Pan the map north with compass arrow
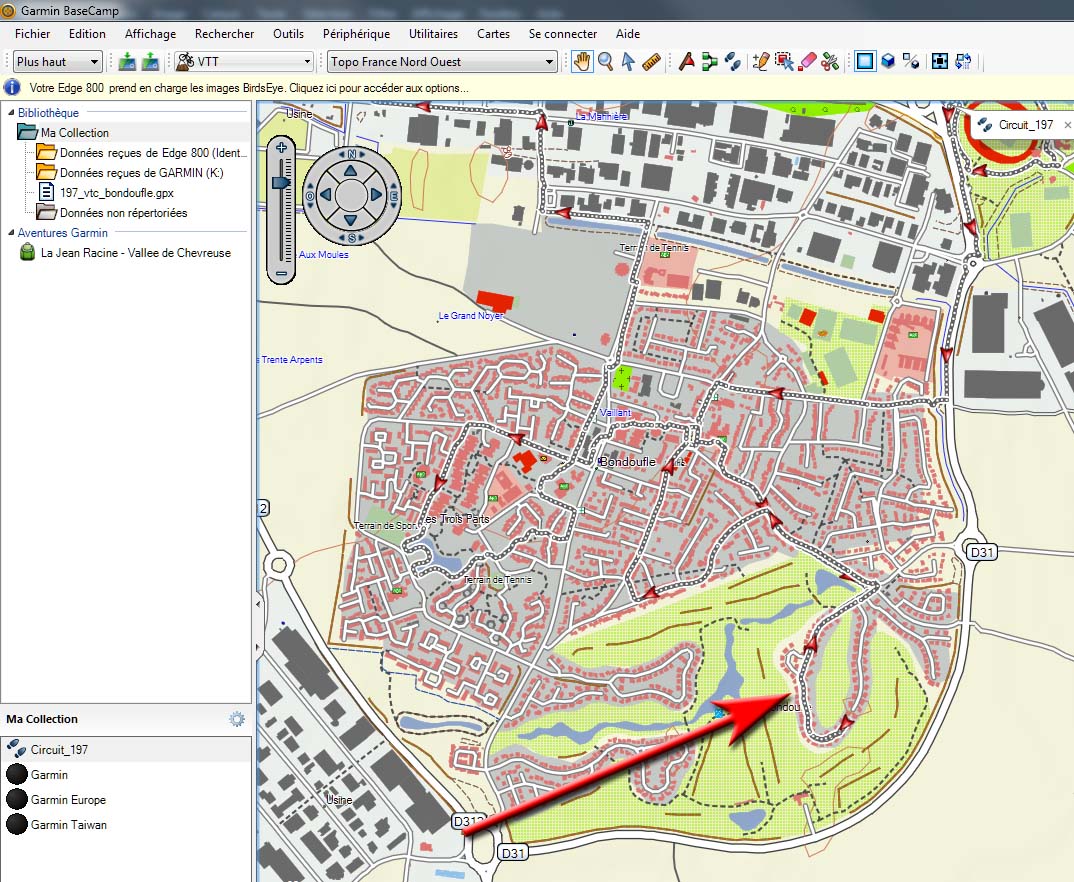 click(351, 171)
